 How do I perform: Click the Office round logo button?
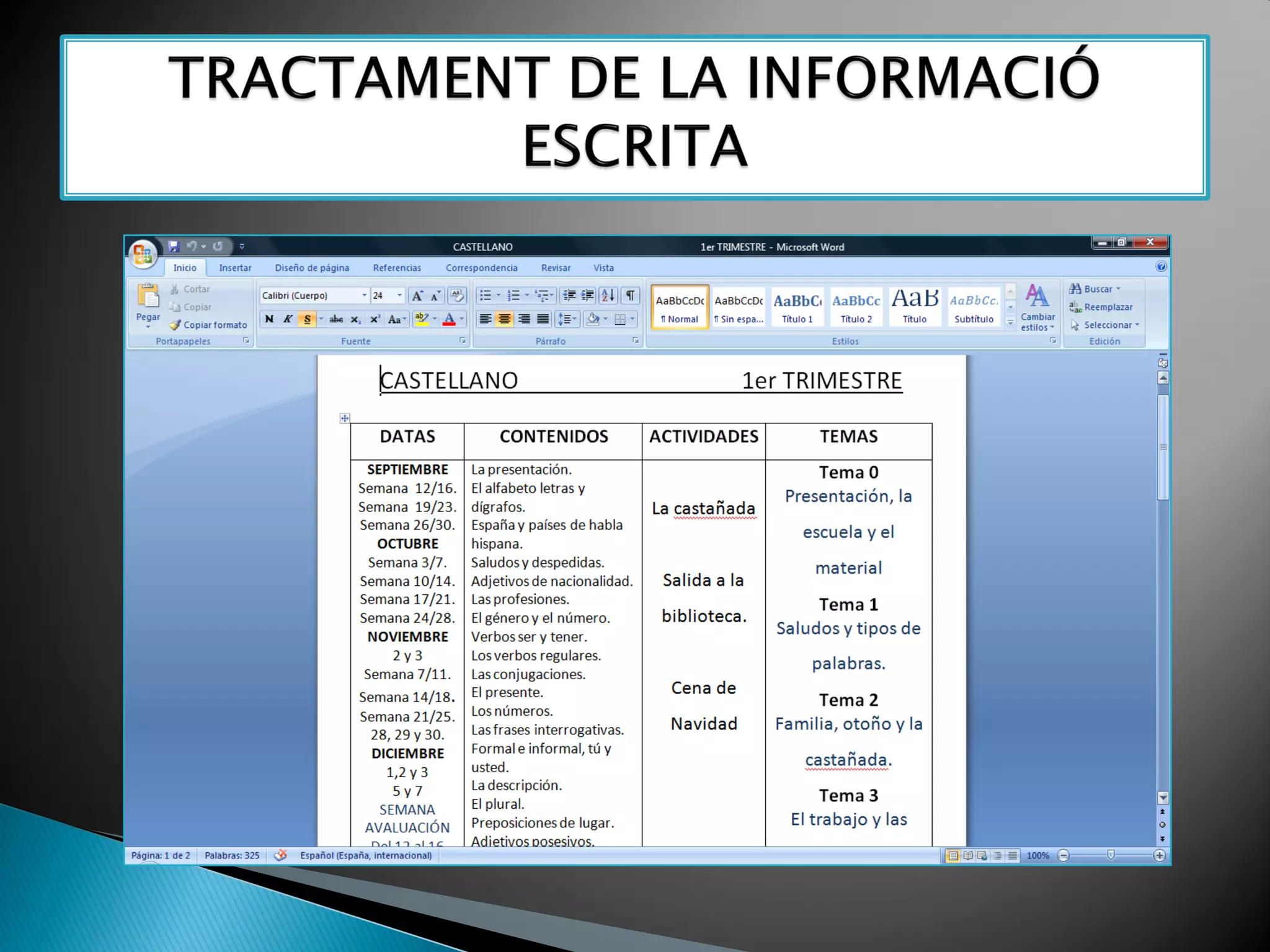[x=143, y=253]
